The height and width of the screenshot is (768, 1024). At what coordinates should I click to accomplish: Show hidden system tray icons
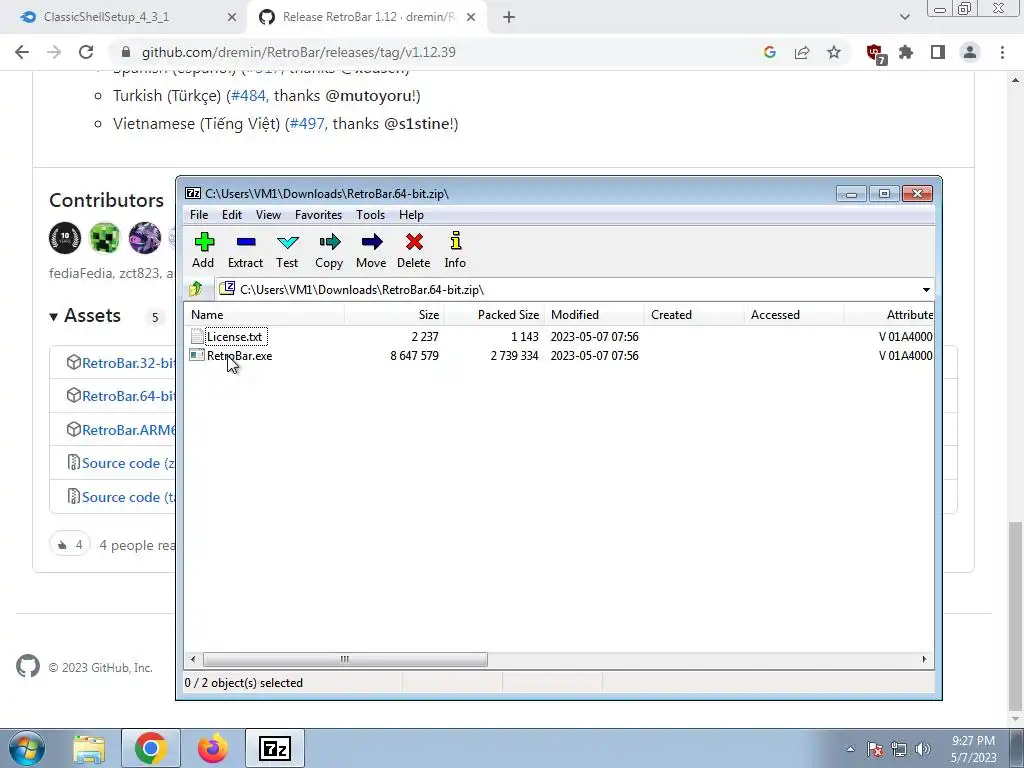pos(850,749)
